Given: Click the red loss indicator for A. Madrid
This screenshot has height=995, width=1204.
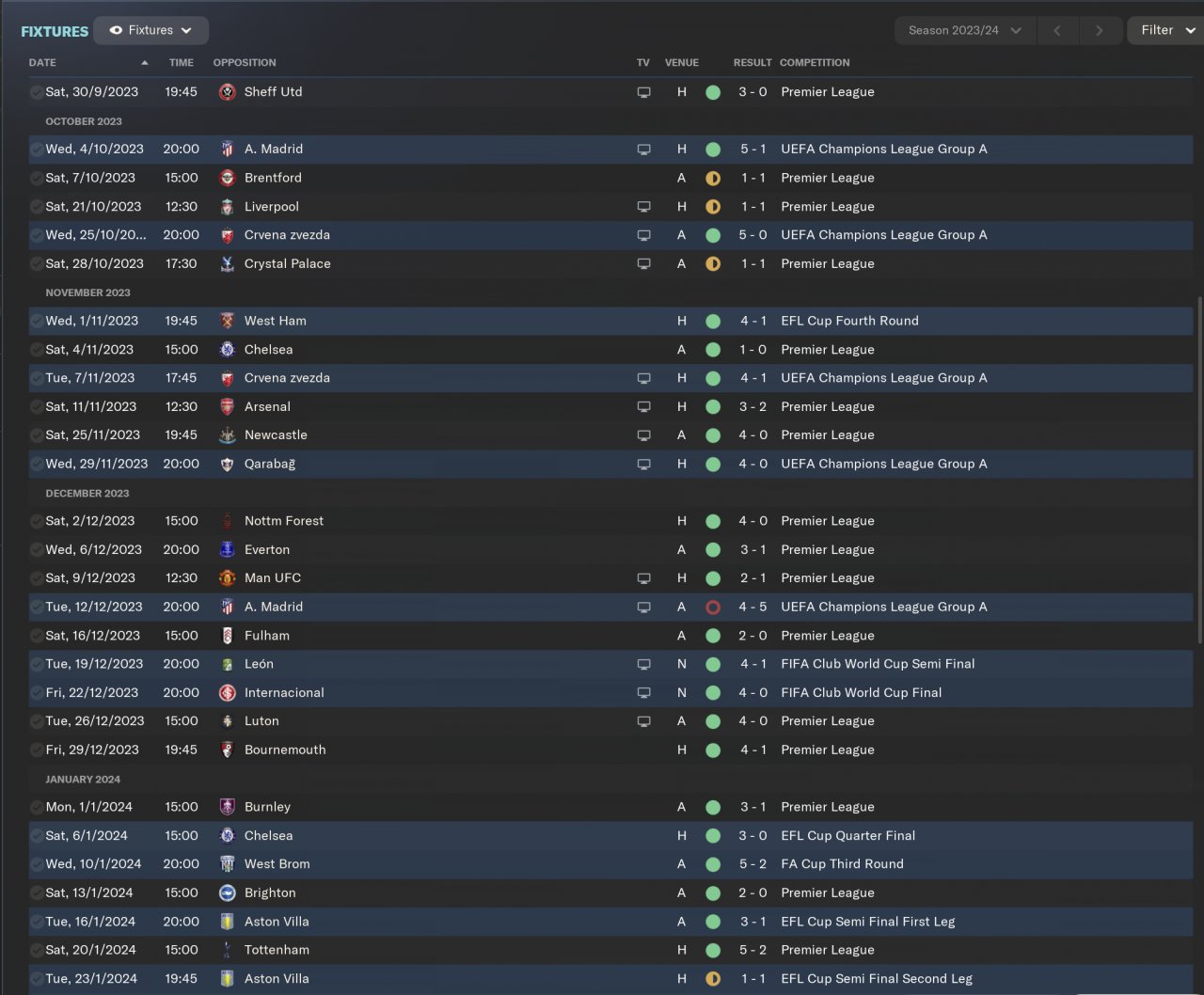Looking at the screenshot, I should coord(713,608).
